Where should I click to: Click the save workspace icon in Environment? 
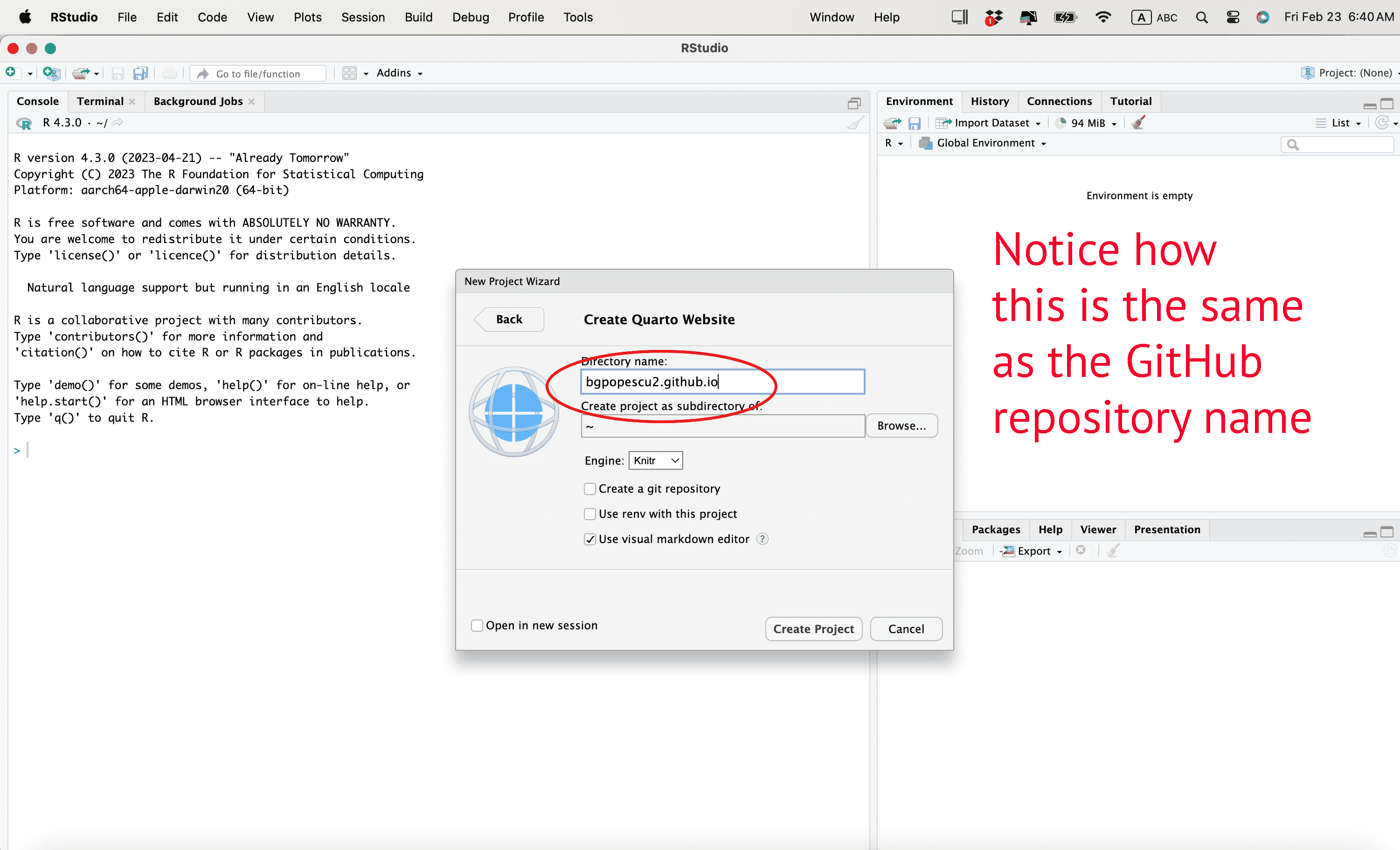pyautogui.click(x=914, y=123)
